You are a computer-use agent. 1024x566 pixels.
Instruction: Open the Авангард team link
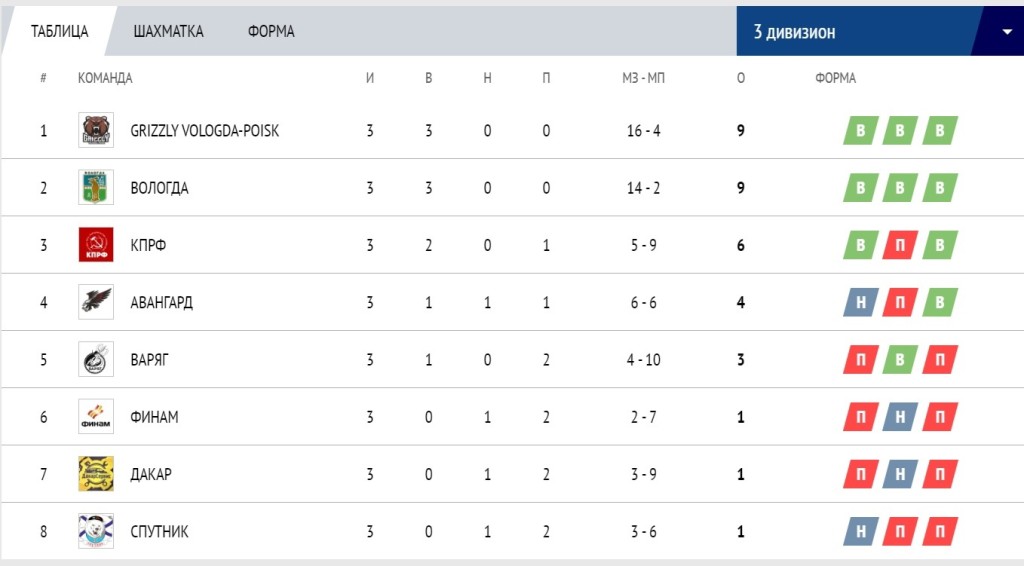pos(161,302)
